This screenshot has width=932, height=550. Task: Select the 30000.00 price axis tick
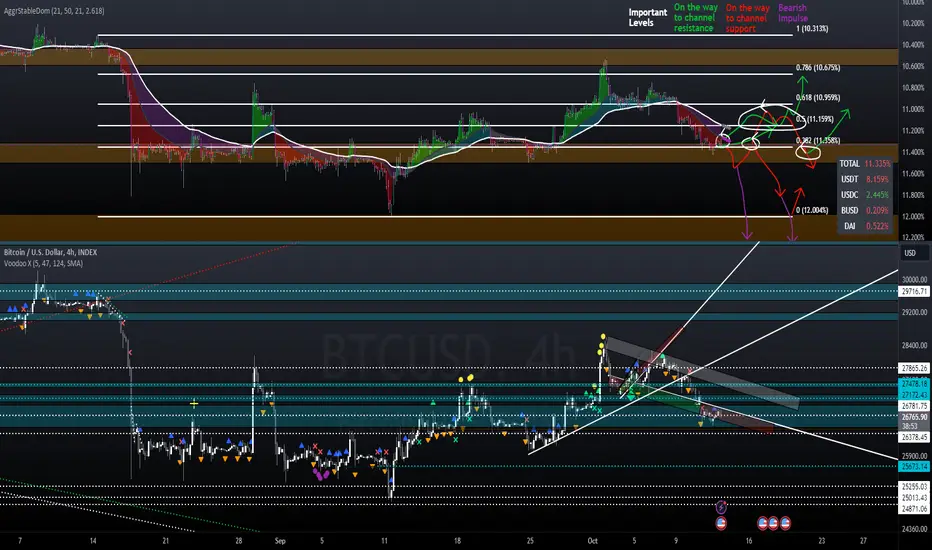[914, 279]
